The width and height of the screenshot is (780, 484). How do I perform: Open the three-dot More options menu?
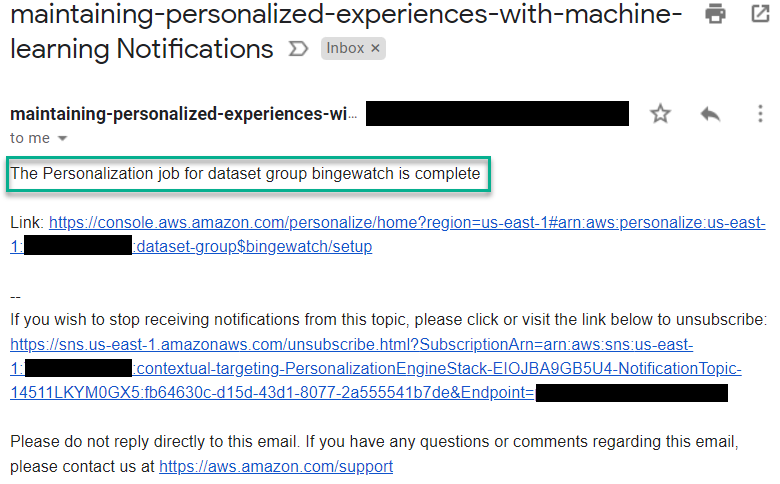point(760,114)
